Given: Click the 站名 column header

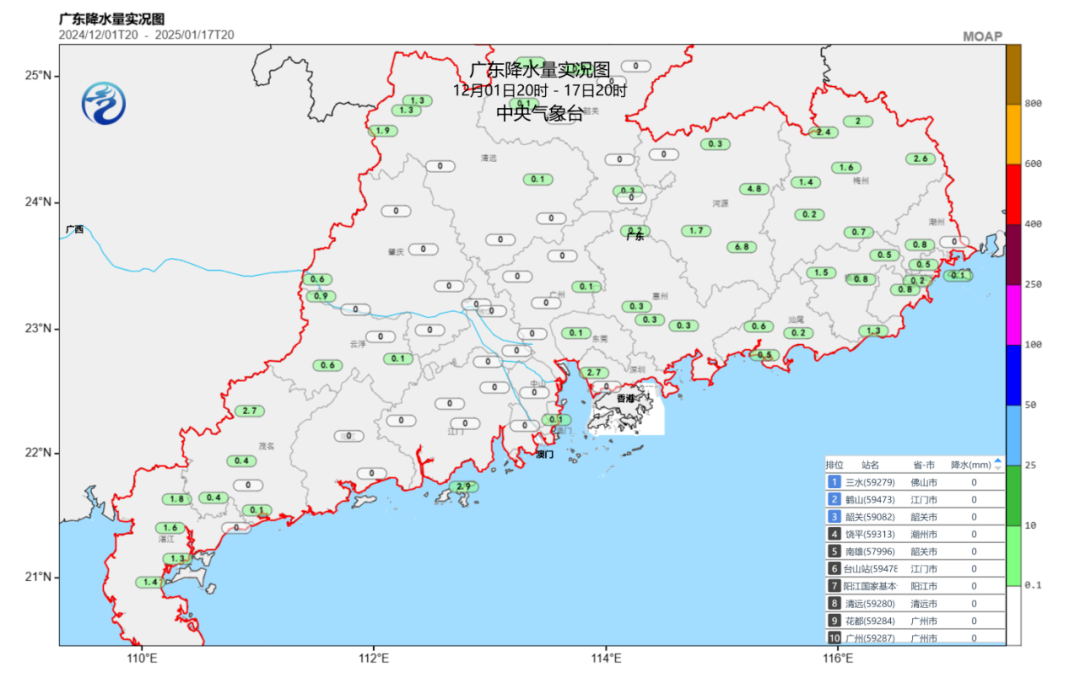Looking at the screenshot, I should (x=870, y=465).
